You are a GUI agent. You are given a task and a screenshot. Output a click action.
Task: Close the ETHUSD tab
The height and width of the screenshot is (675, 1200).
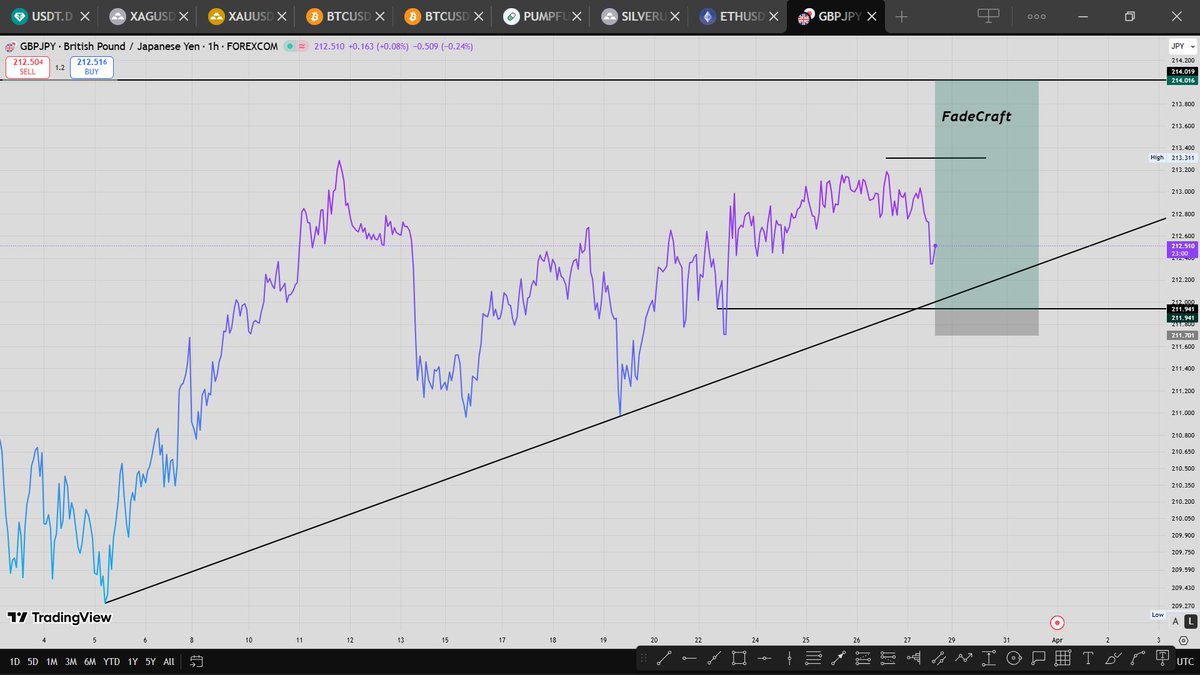(x=774, y=17)
